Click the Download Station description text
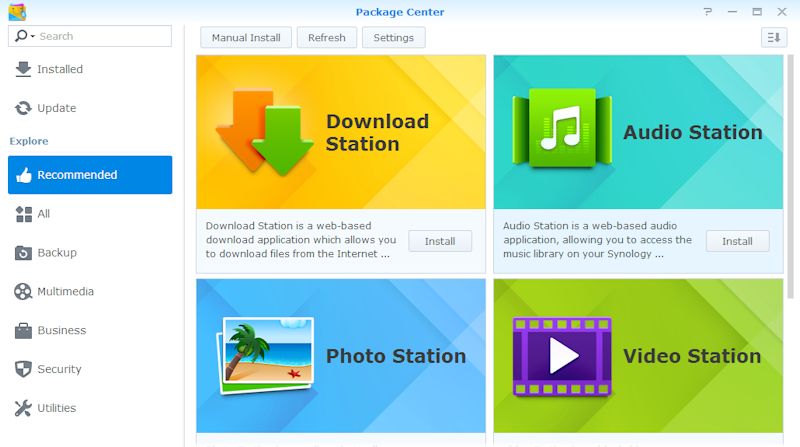This screenshot has height=447, width=800. tap(301, 240)
